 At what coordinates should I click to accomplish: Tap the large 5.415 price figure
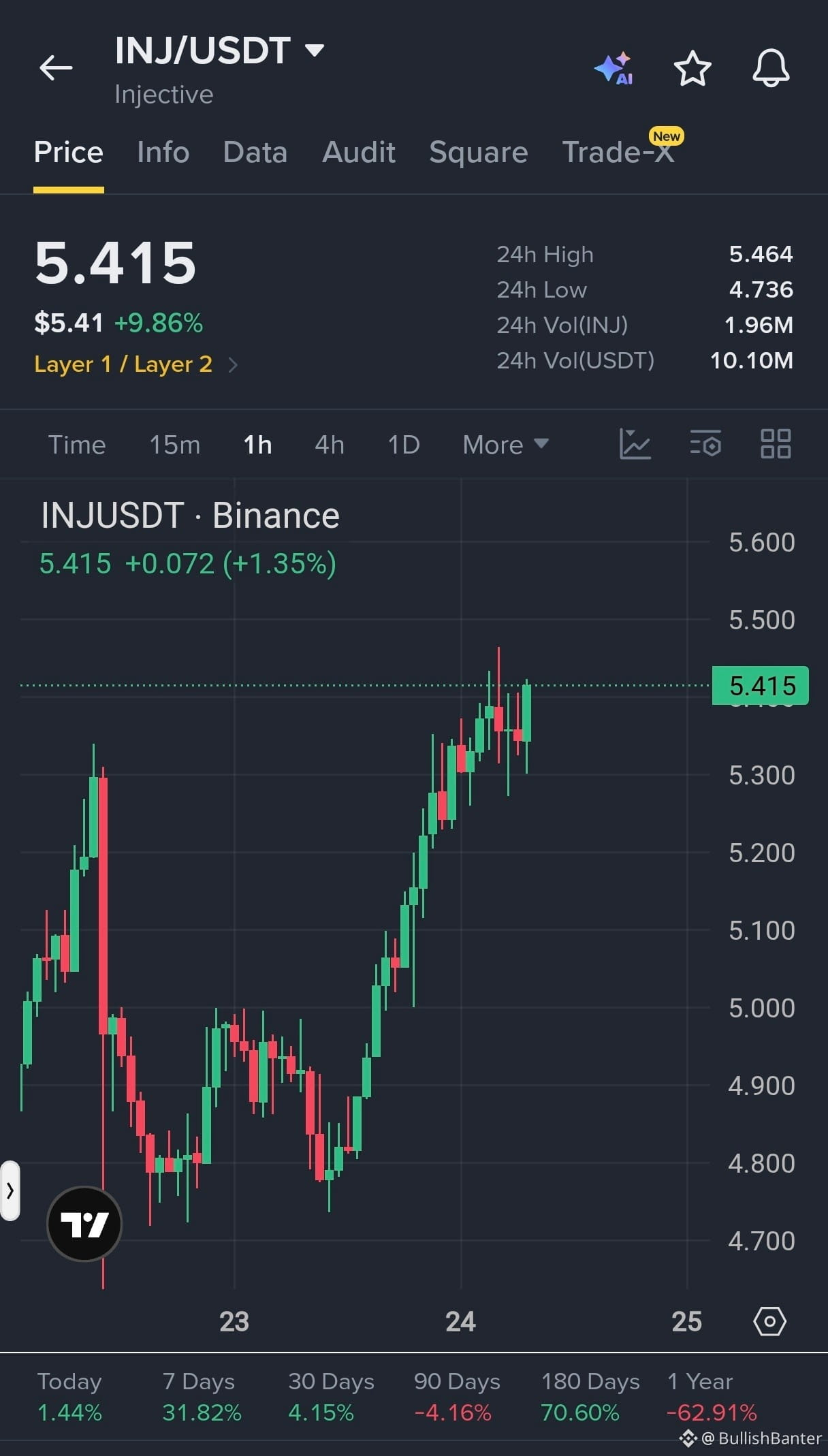[x=116, y=263]
